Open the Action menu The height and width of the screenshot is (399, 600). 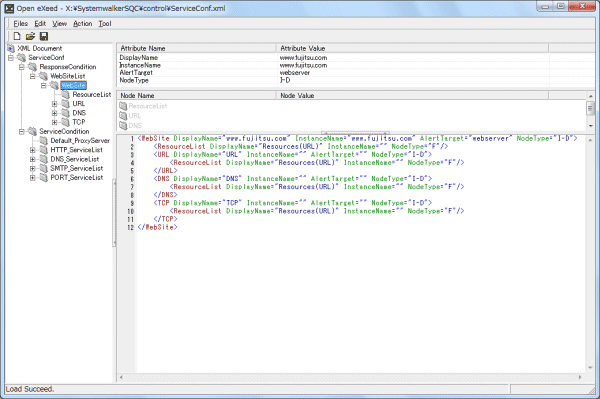coord(83,24)
